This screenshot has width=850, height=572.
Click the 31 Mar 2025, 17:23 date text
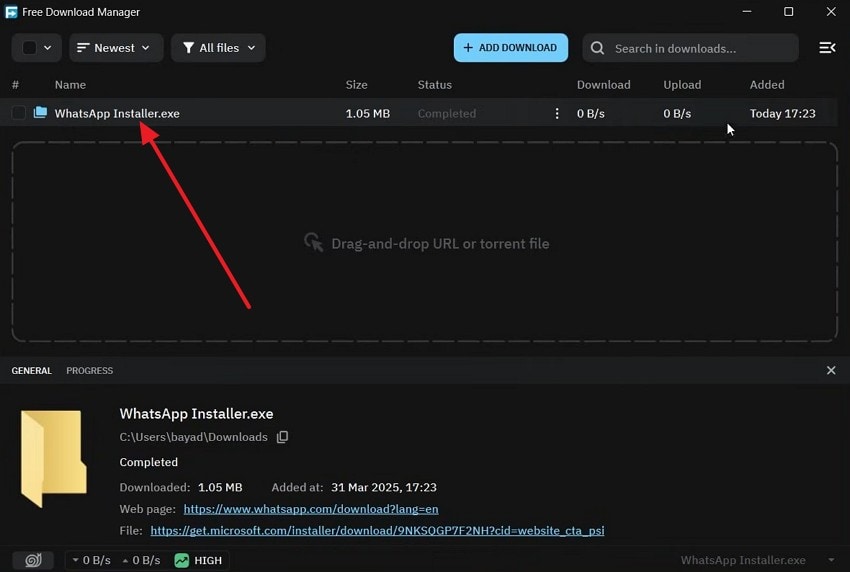(x=384, y=487)
